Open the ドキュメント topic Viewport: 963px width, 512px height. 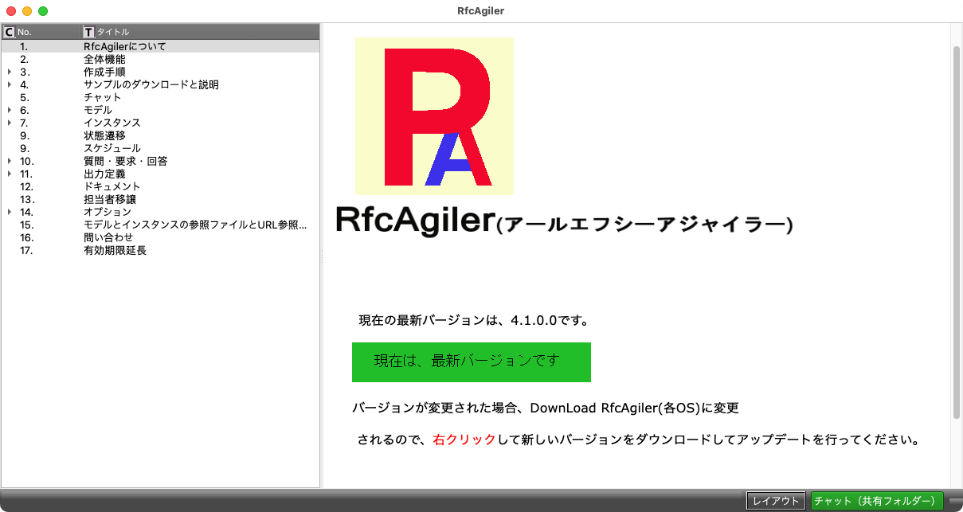(112, 187)
